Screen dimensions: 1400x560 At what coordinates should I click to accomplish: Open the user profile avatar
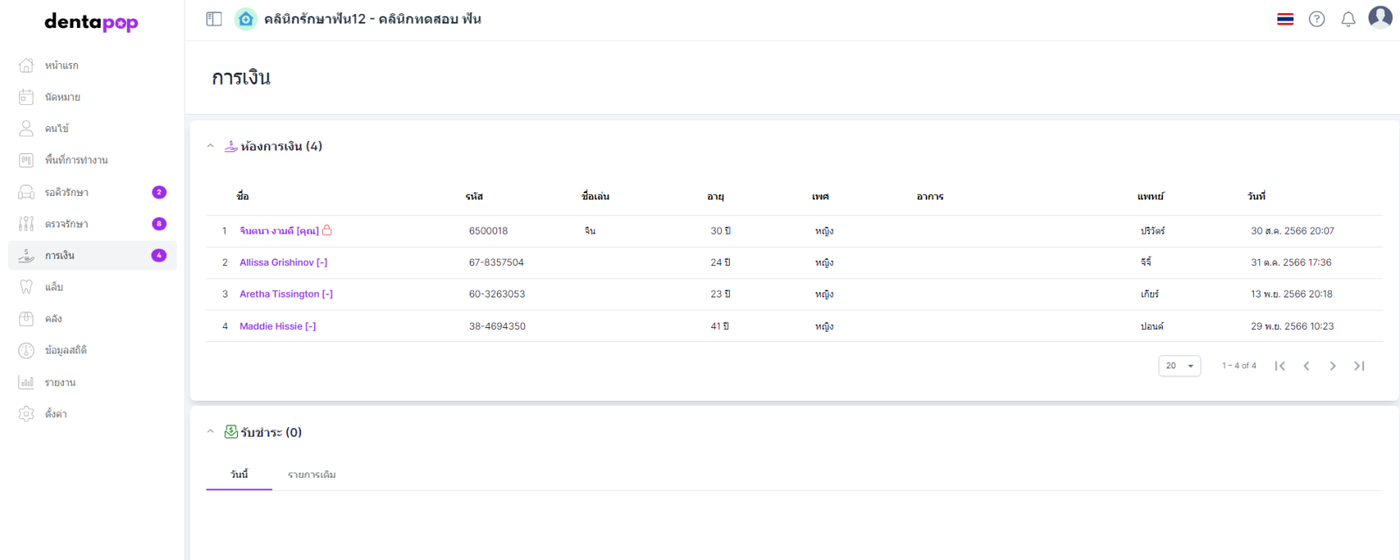tap(1380, 18)
